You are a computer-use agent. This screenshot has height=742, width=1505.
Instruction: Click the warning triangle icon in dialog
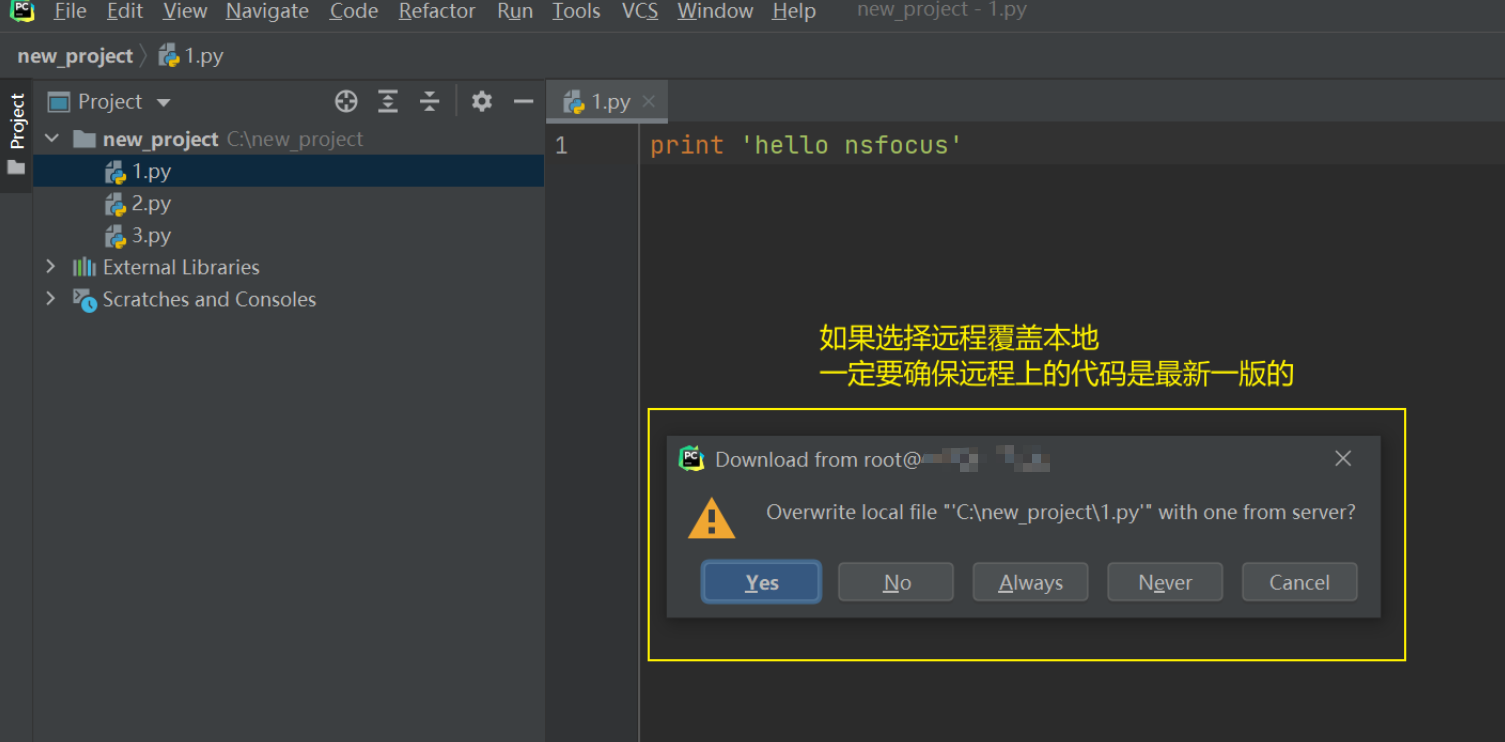click(x=711, y=519)
